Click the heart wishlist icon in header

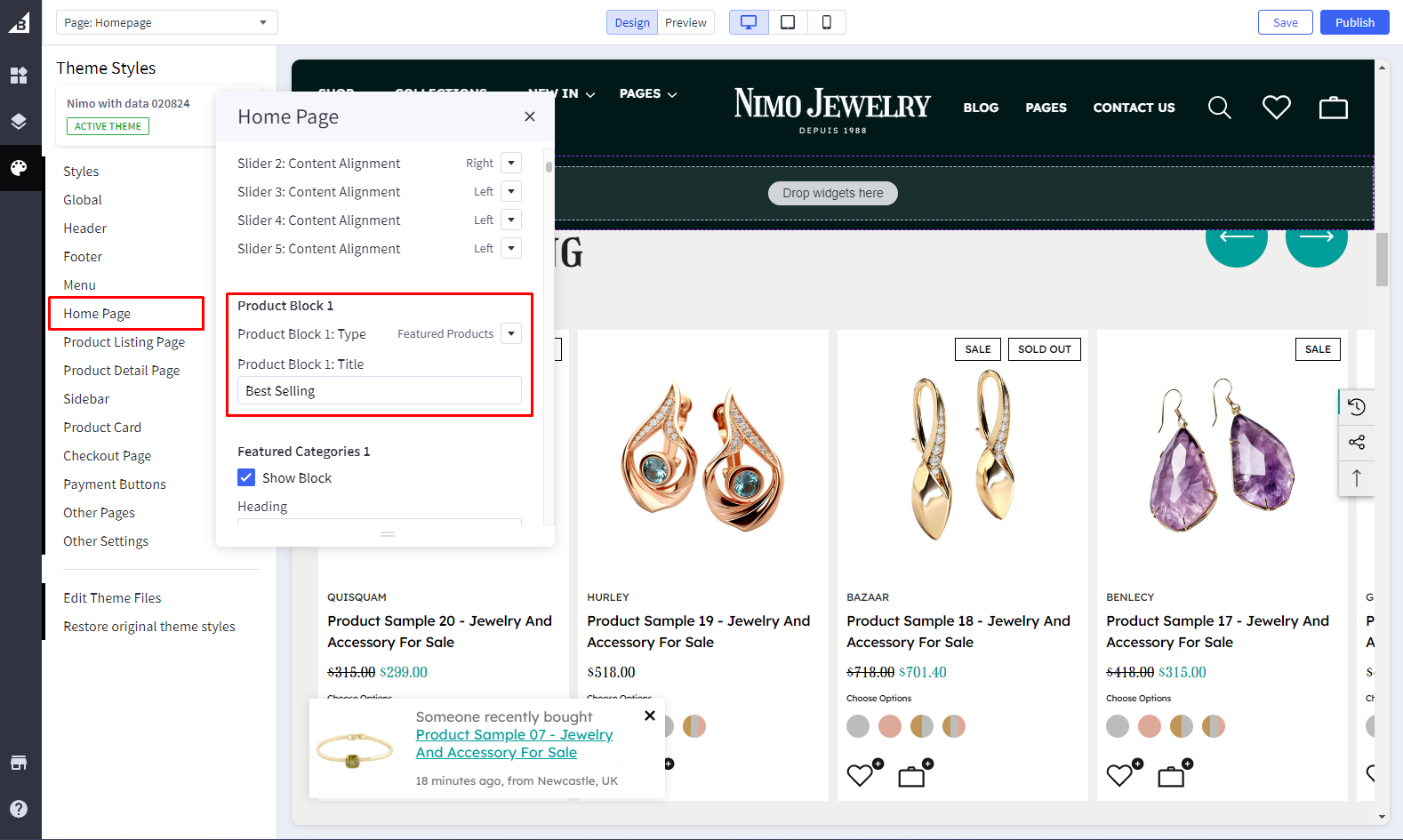[x=1276, y=108]
